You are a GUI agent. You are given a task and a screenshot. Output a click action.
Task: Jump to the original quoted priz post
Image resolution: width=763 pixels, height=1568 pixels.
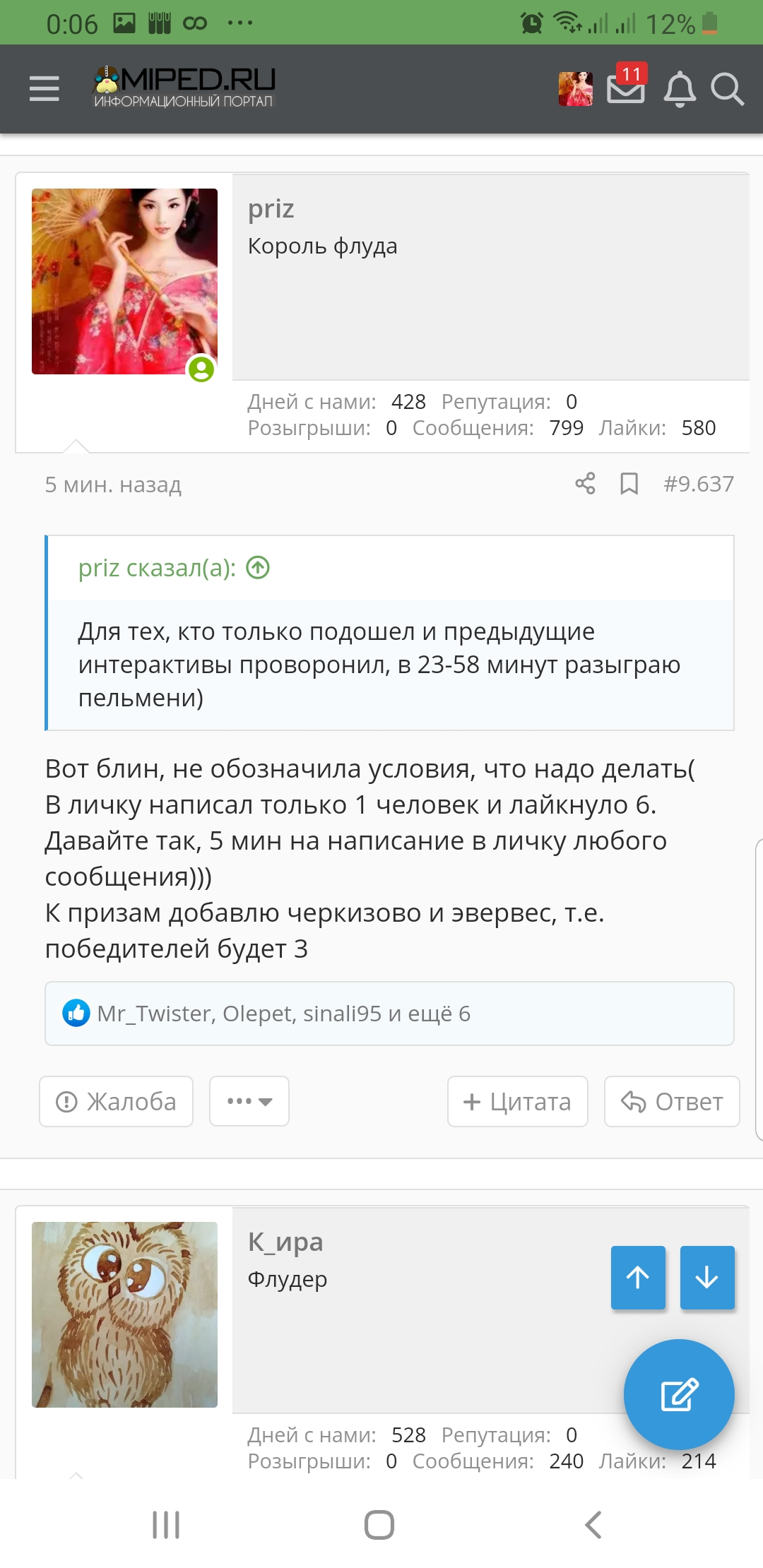pyautogui.click(x=258, y=567)
